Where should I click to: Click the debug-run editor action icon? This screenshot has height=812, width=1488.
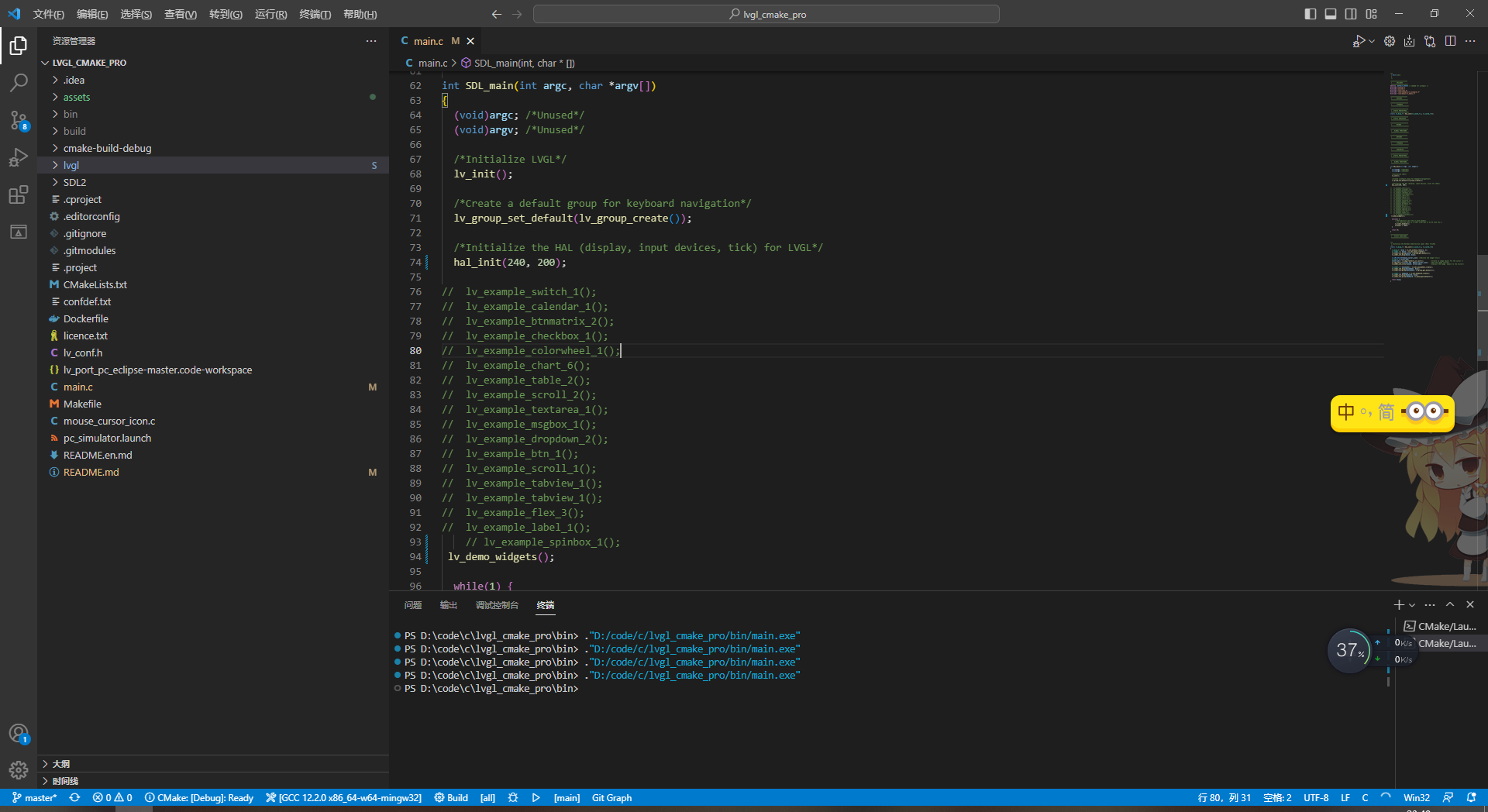tap(1359, 41)
